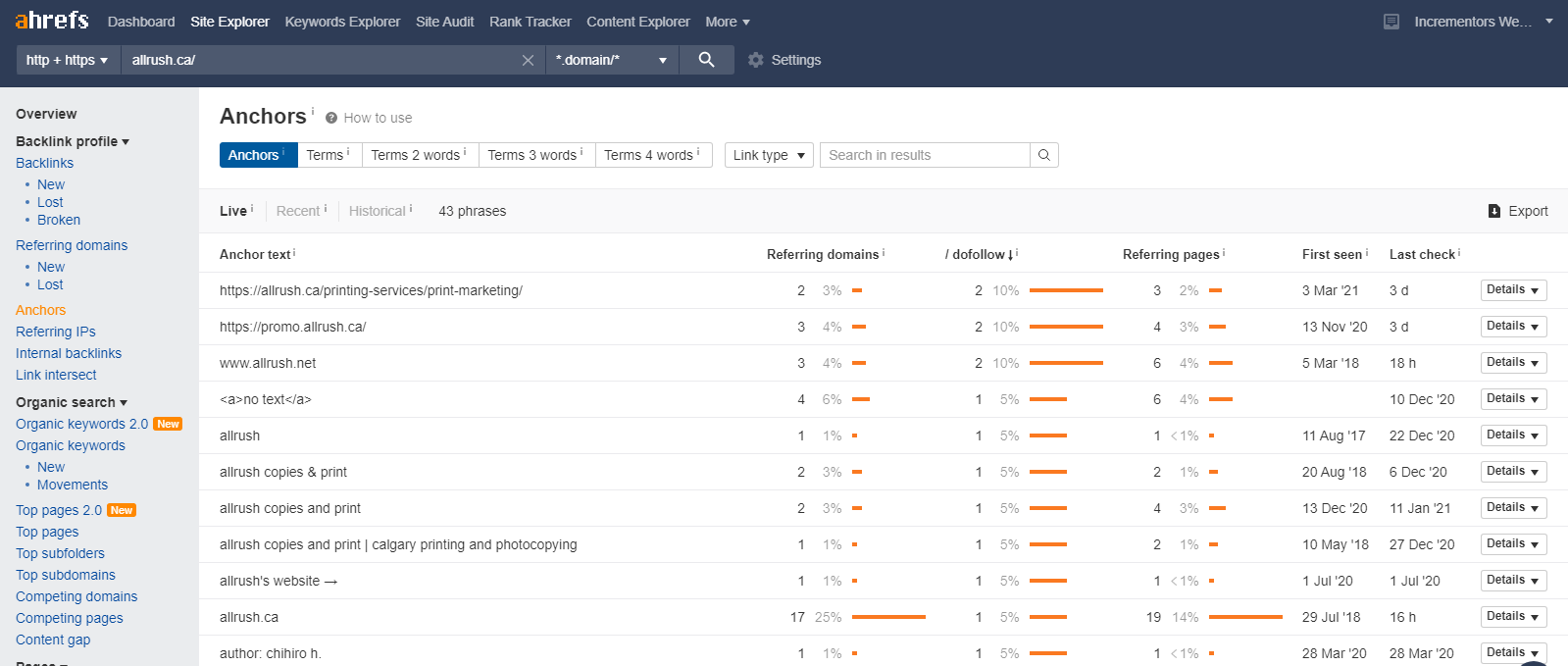
Task: Click the Export button label
Action: click(x=1528, y=211)
